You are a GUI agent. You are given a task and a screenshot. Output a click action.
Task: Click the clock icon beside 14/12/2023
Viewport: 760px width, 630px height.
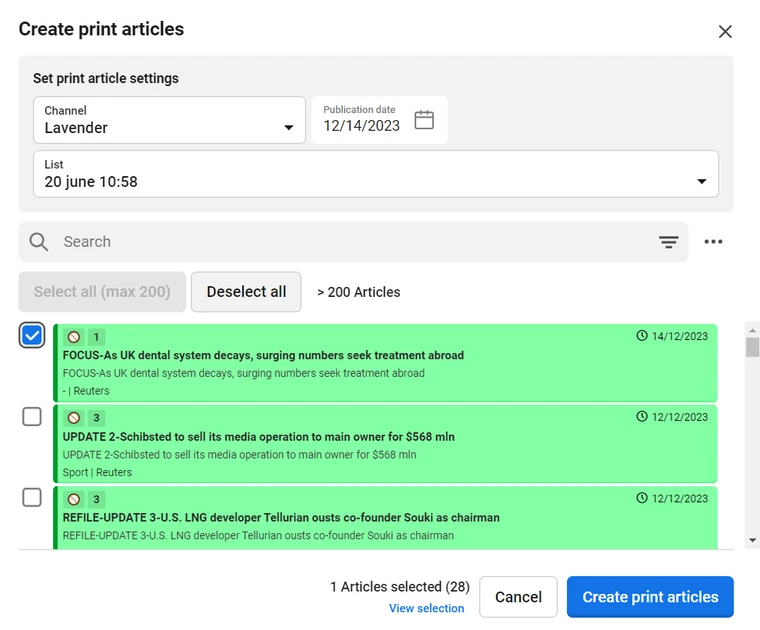pos(642,336)
